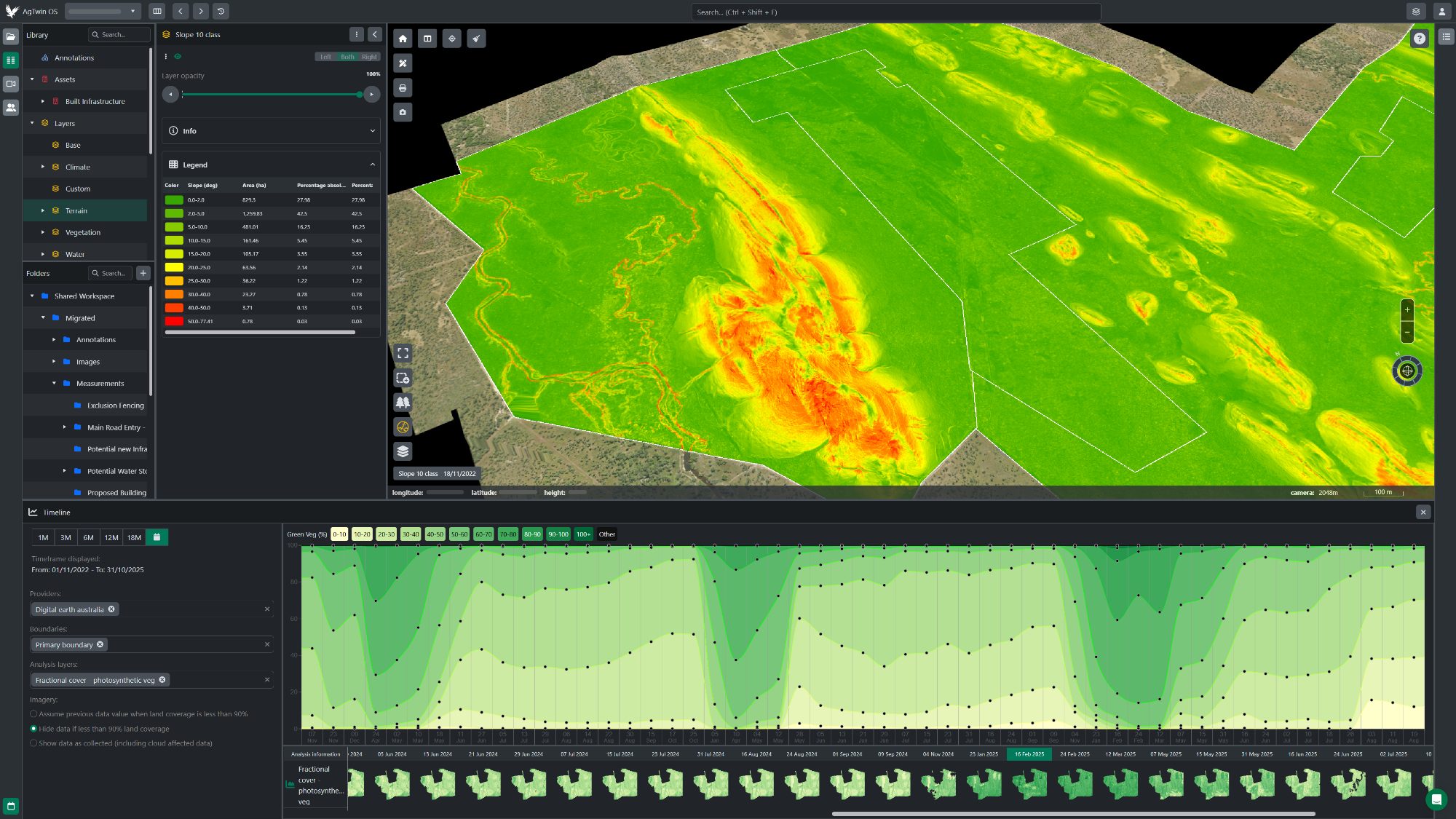Screen dimensions: 1456x819
Task: Set timeline range to 18M
Action: coord(134,537)
